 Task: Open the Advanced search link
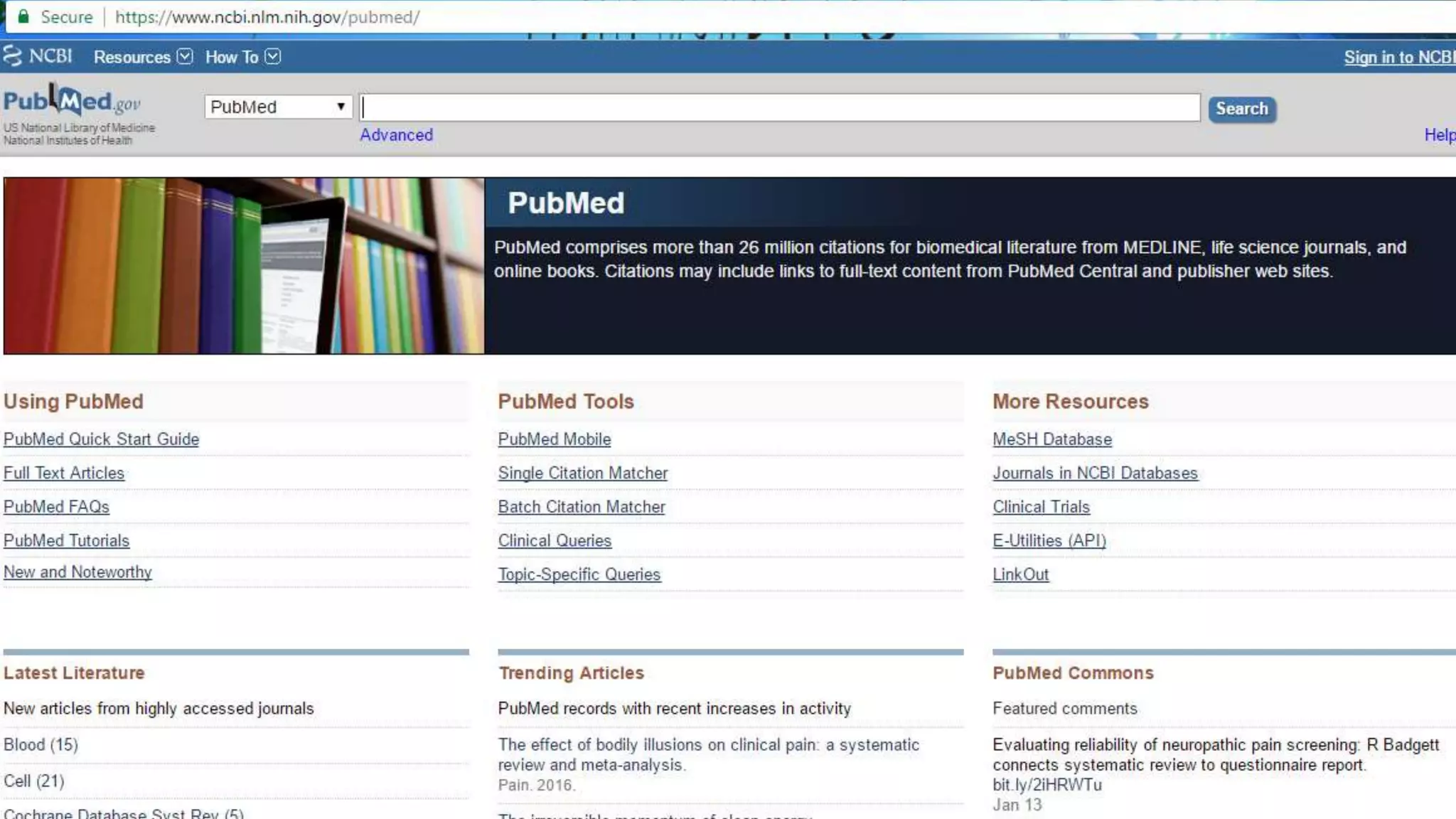click(x=395, y=135)
